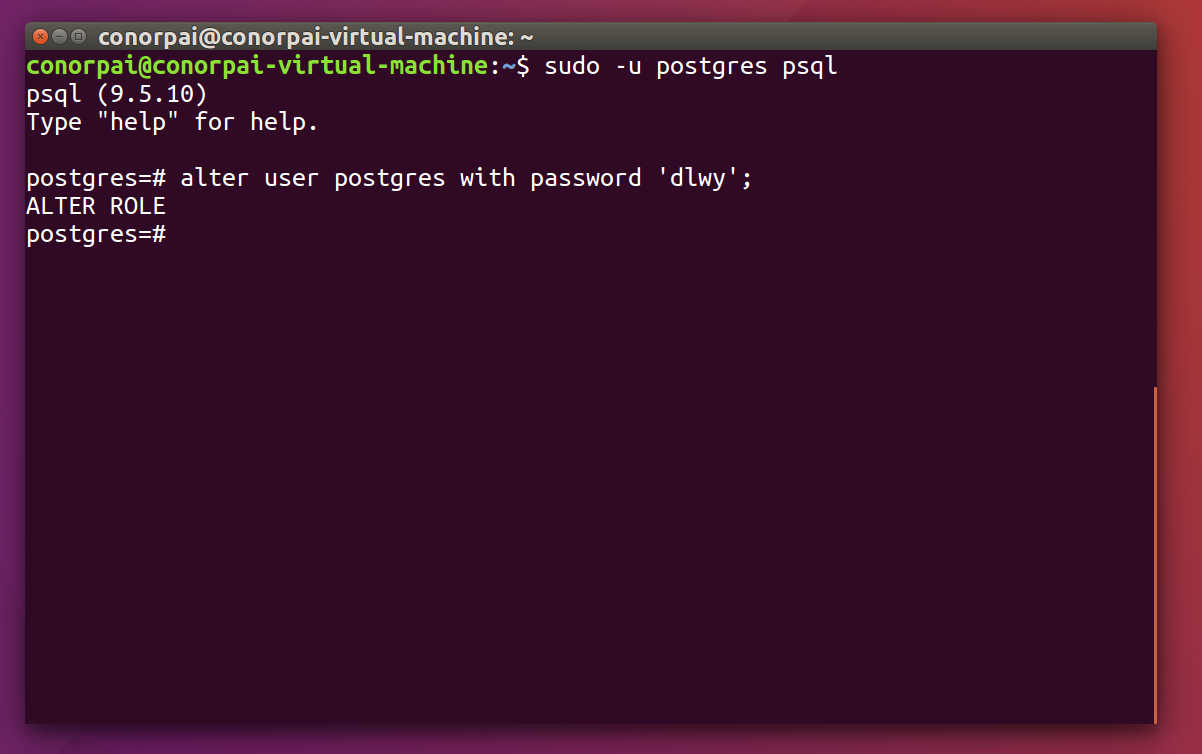Click the word alter in the SQL statement
The image size is (1202, 754).
pos(215,179)
